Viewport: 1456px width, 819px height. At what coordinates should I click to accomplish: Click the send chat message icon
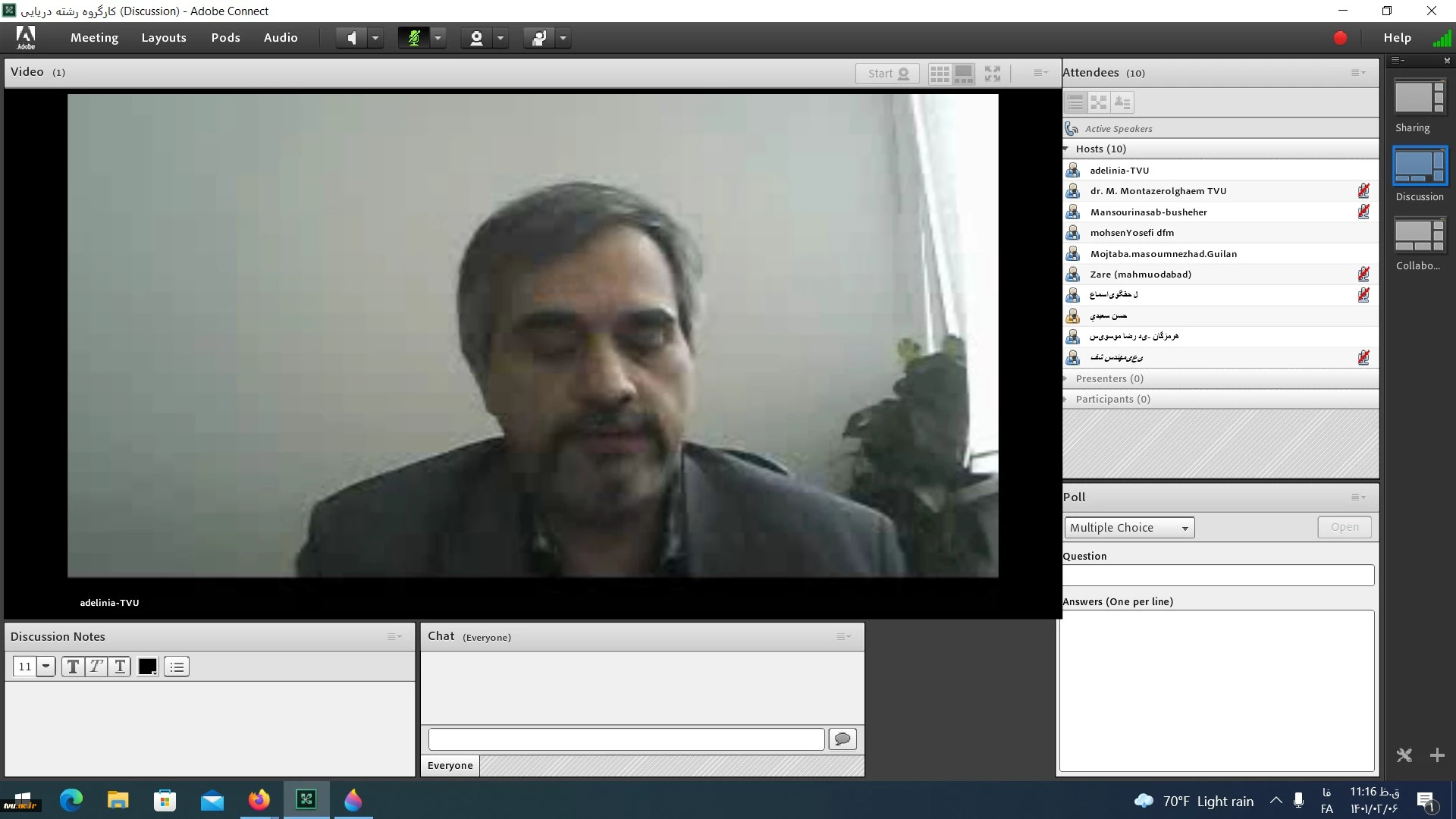pos(843,739)
